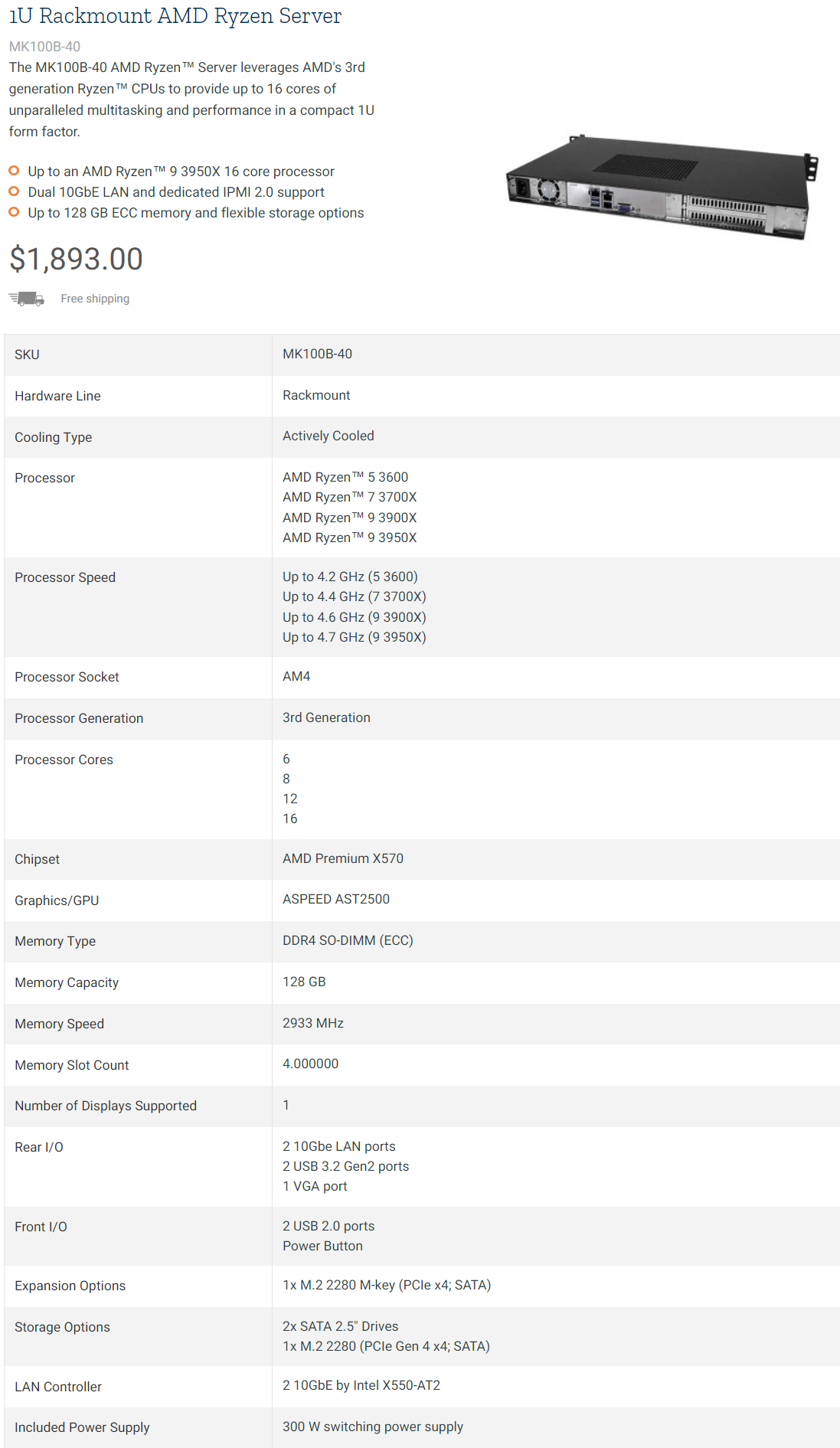Click the MK100B-40 model subtitle under the title
840x1448 pixels.
tap(44, 47)
